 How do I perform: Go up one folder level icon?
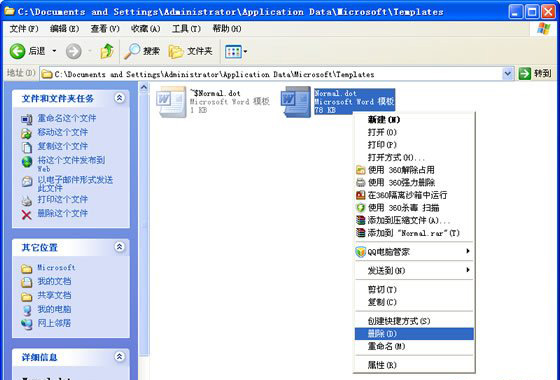[107, 51]
